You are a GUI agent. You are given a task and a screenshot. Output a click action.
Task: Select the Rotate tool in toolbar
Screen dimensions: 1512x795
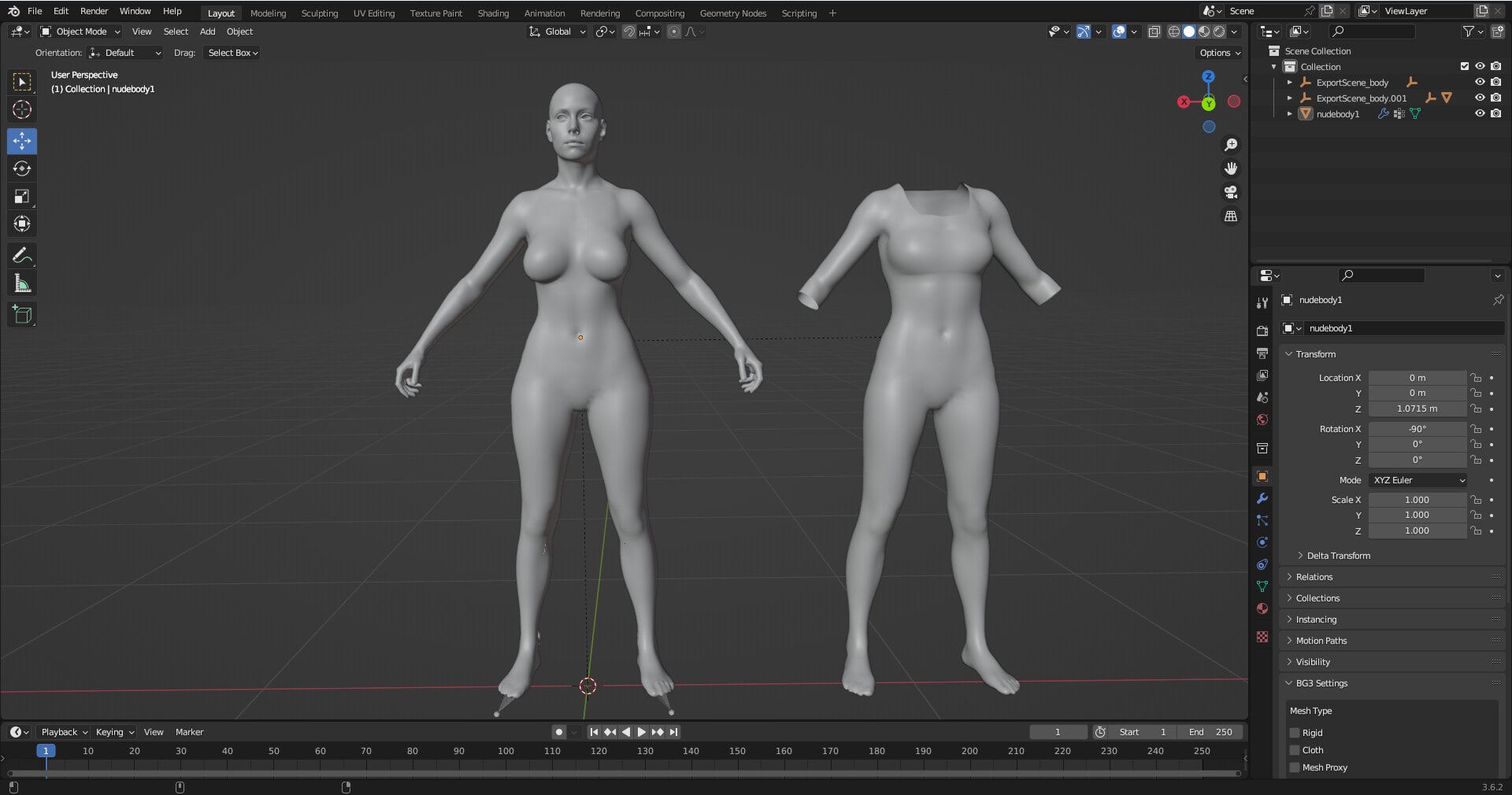(x=22, y=168)
